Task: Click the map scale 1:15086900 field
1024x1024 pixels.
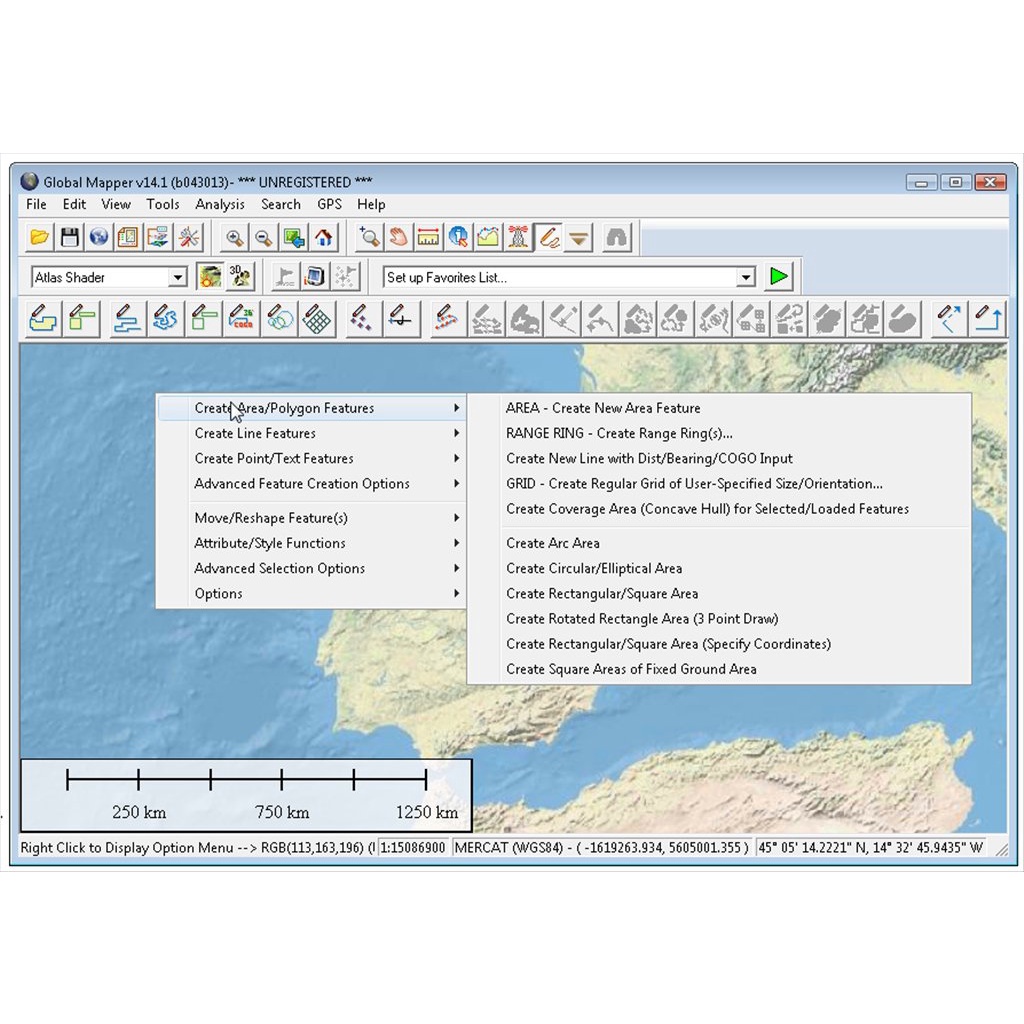Action: click(x=413, y=848)
